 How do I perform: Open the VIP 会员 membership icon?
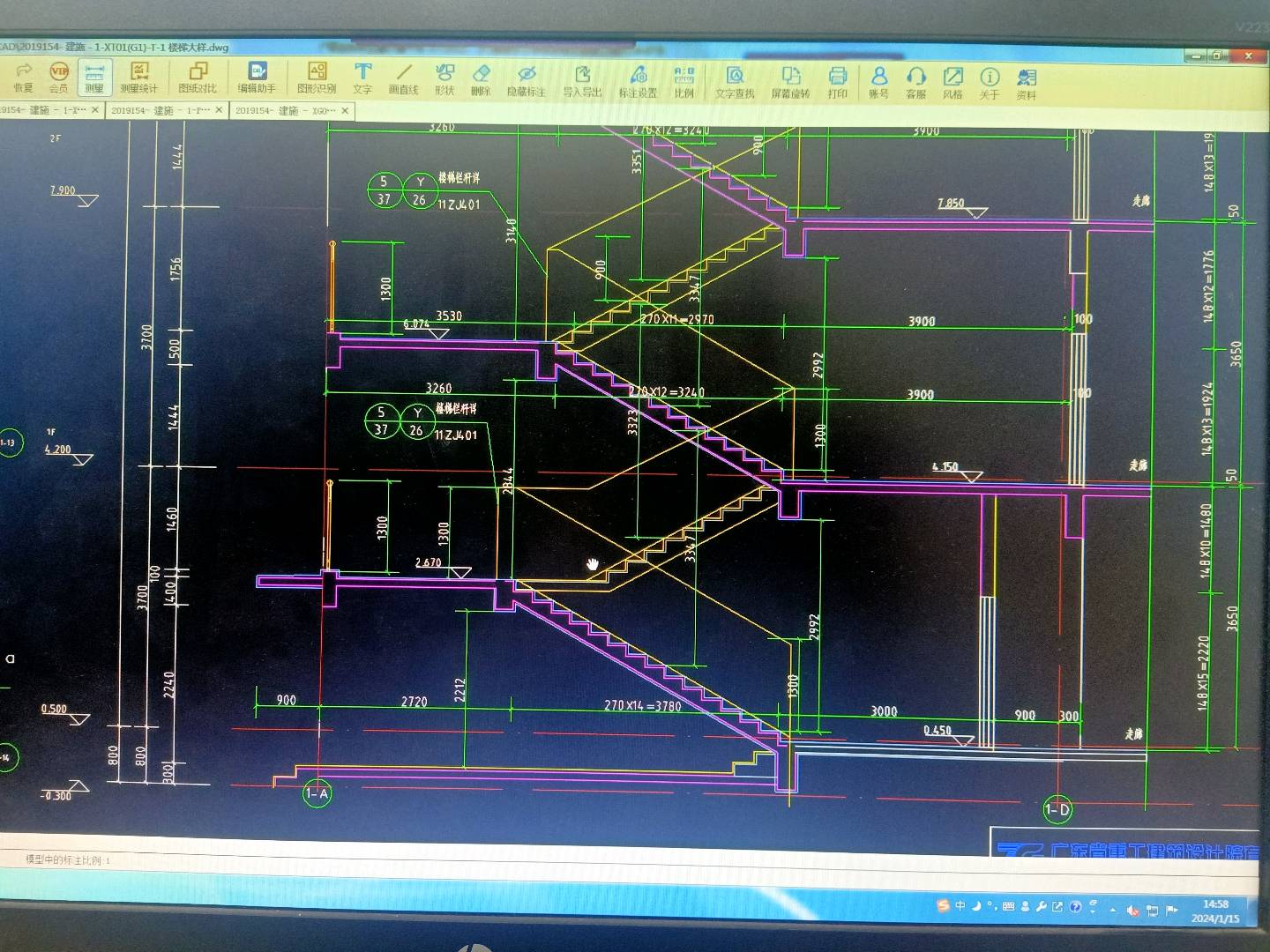coord(59,78)
